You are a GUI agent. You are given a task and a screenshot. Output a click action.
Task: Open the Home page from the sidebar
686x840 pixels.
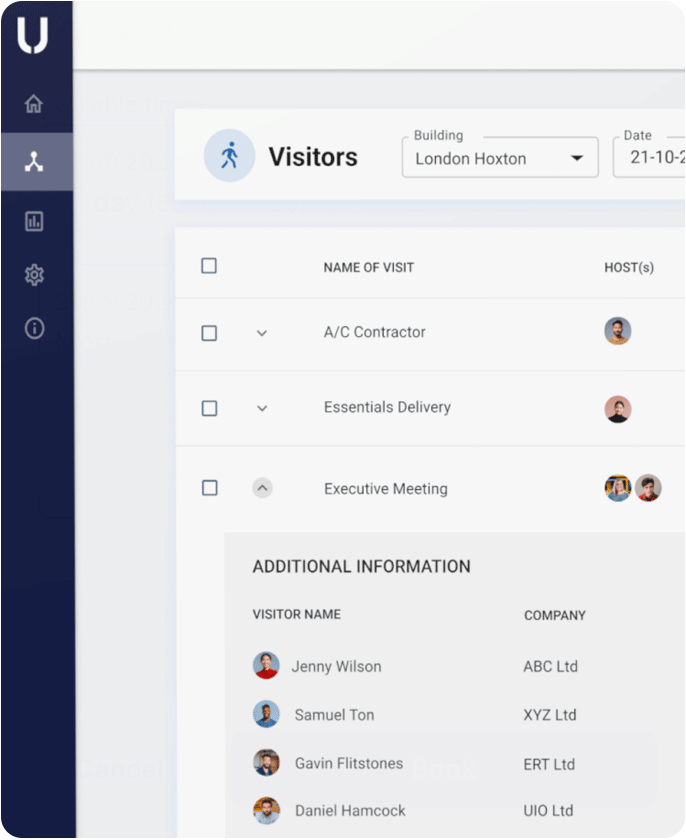[x=34, y=103]
